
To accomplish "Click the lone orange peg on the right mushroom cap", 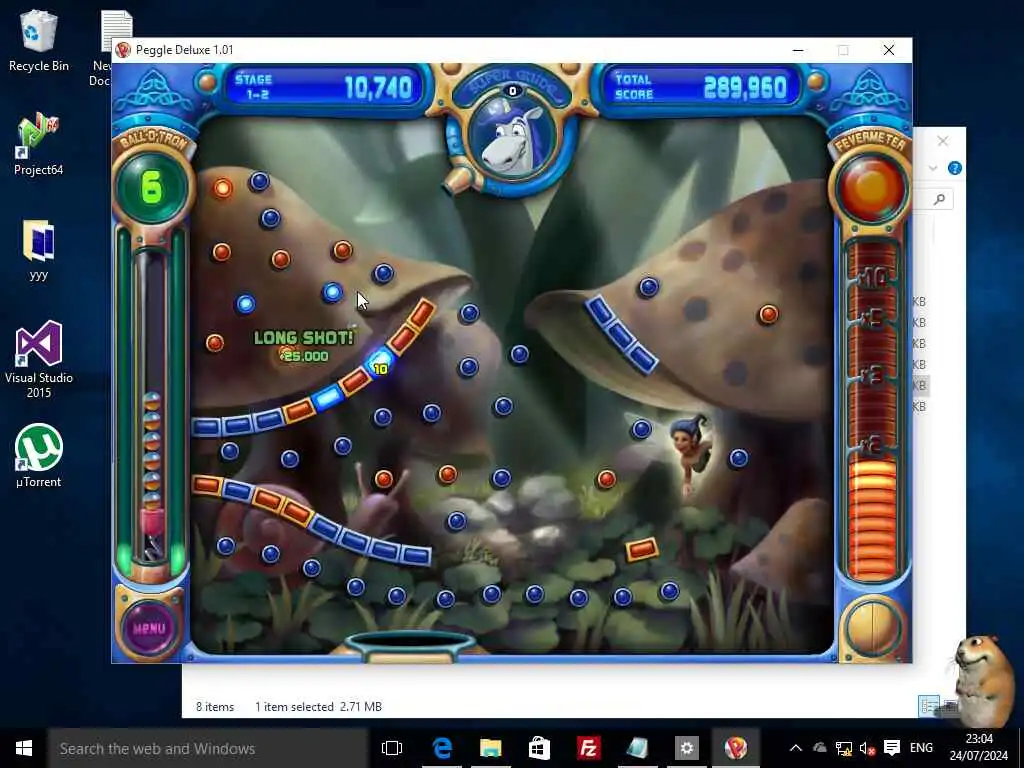I will [x=769, y=314].
